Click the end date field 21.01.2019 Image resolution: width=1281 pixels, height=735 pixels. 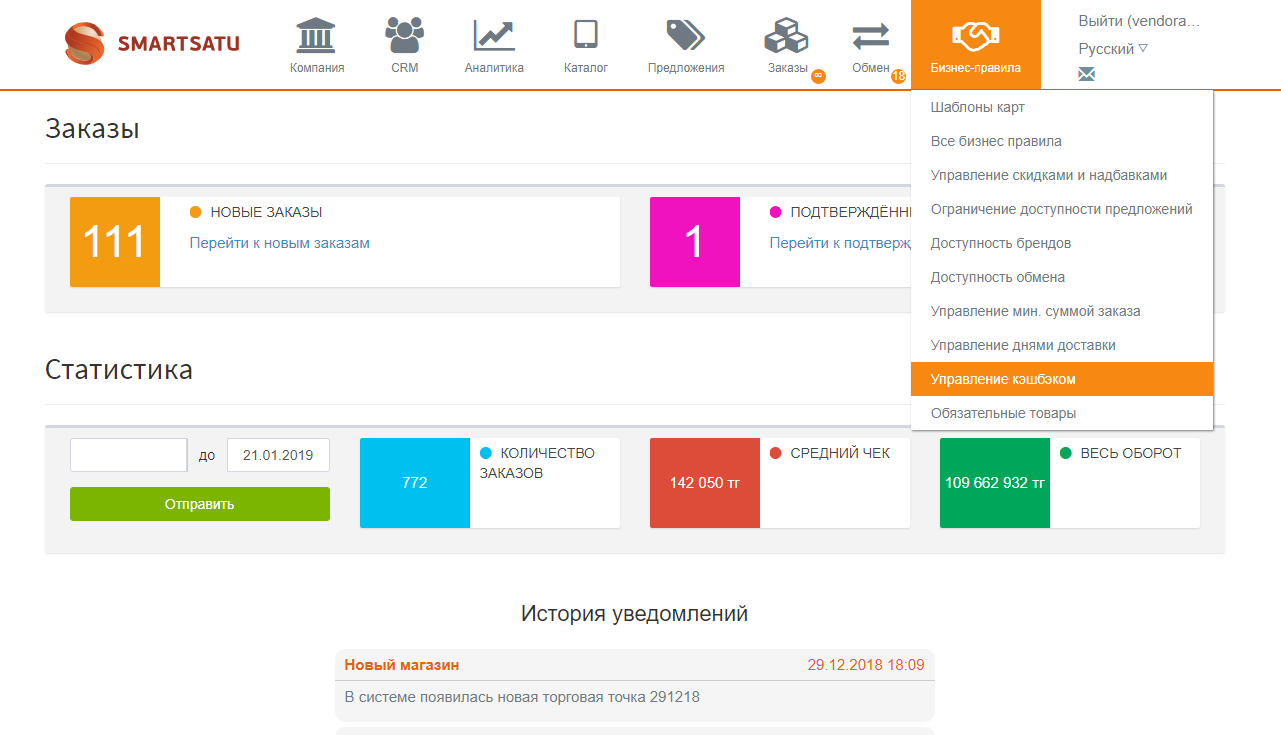(278, 455)
